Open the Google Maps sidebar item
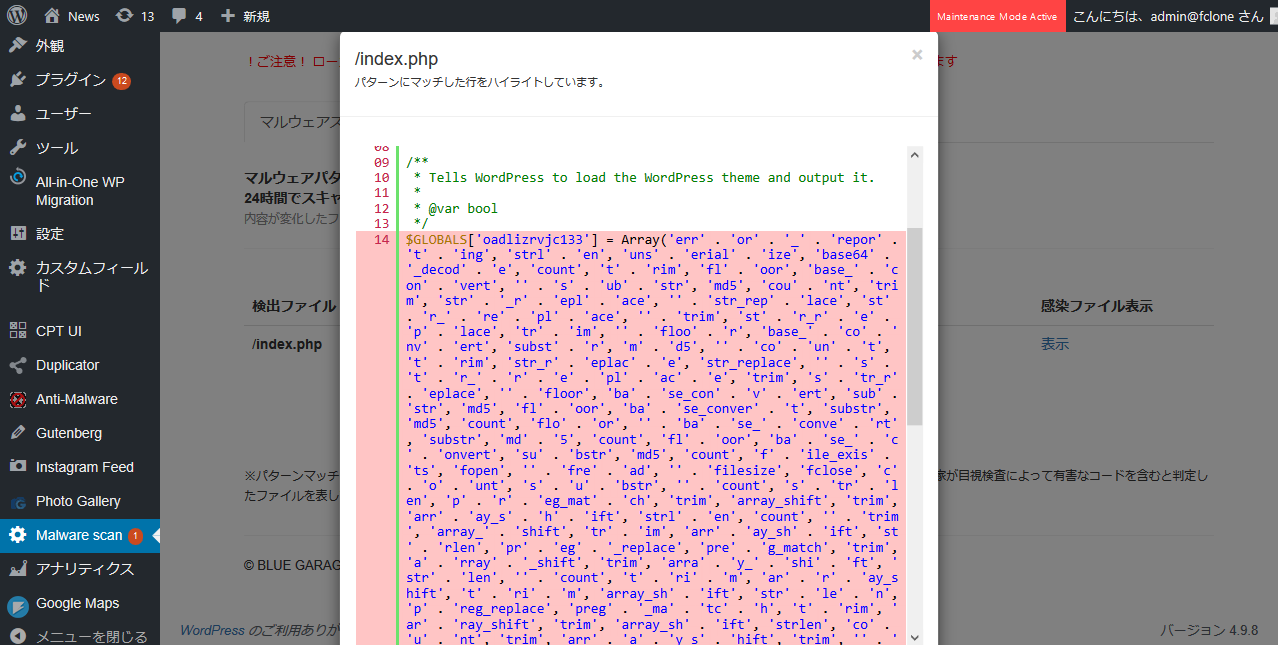The height and width of the screenshot is (645, 1278). click(x=77, y=603)
